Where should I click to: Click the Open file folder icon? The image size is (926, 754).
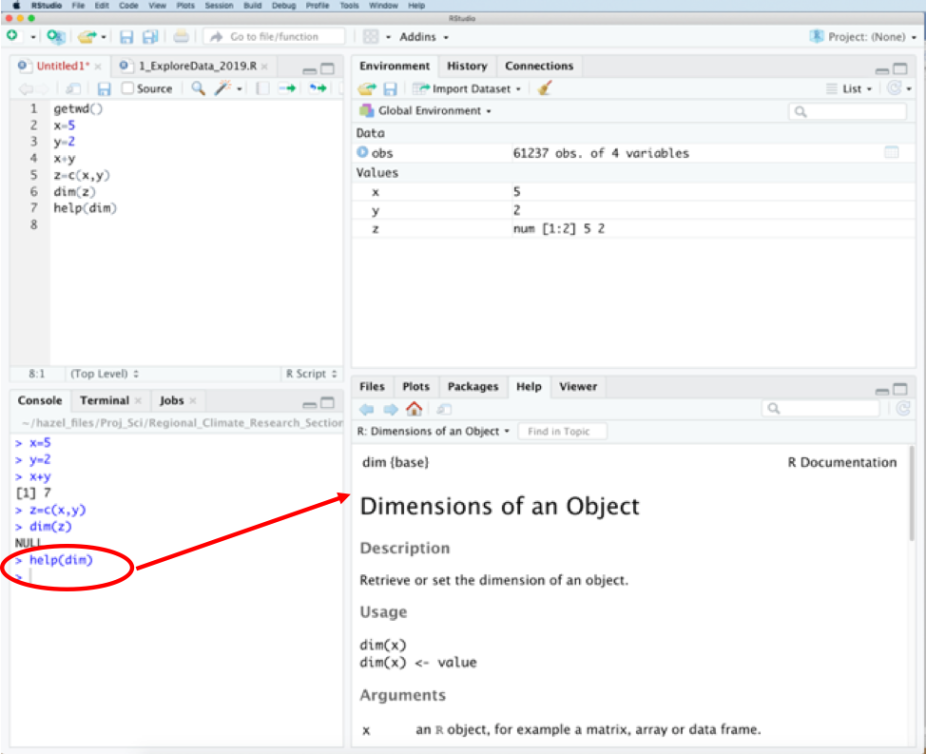point(86,37)
